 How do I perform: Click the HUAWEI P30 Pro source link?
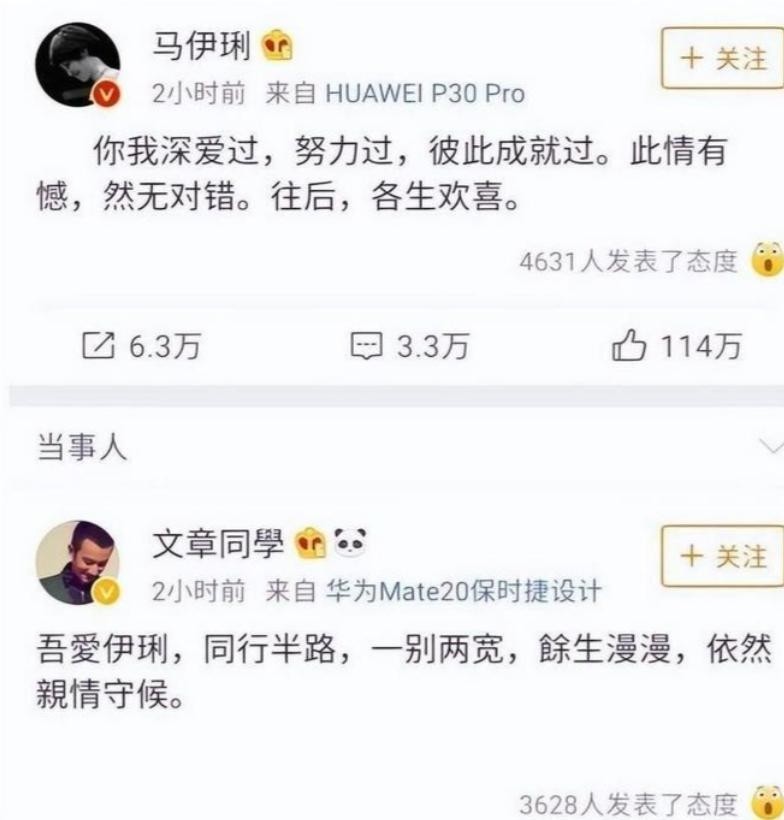425,94
